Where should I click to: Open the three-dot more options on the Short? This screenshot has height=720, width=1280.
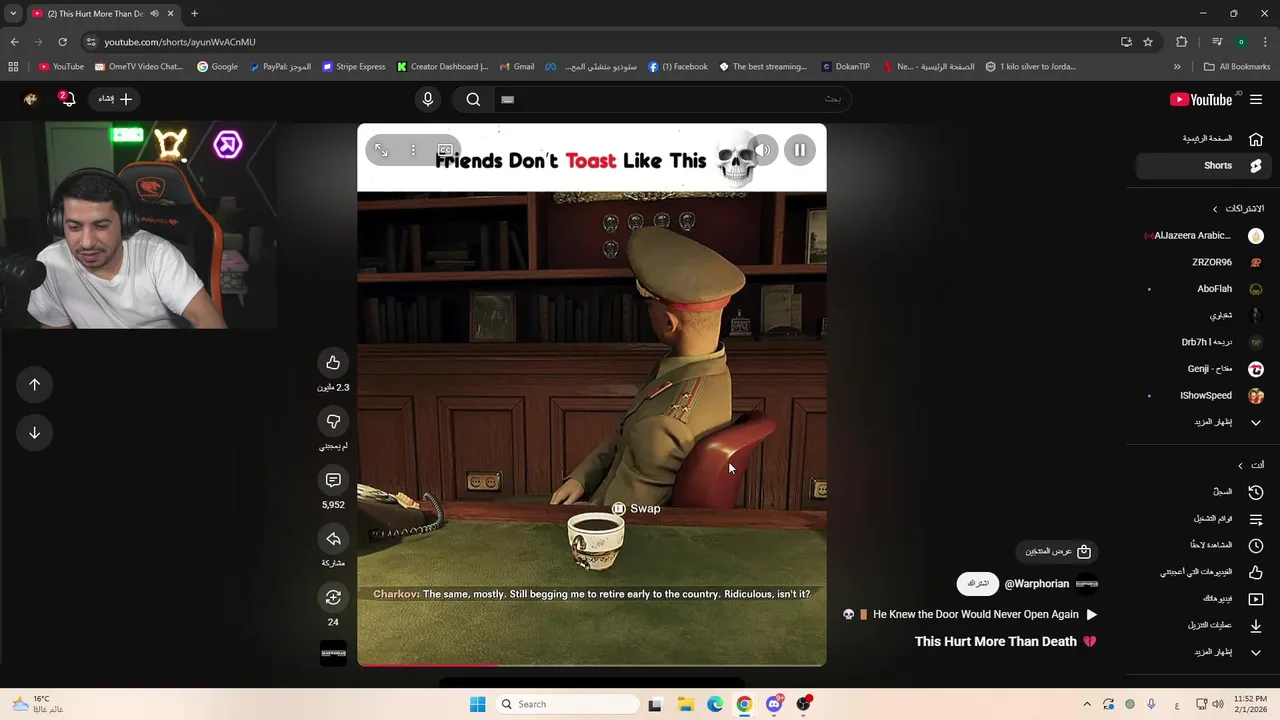[413, 150]
